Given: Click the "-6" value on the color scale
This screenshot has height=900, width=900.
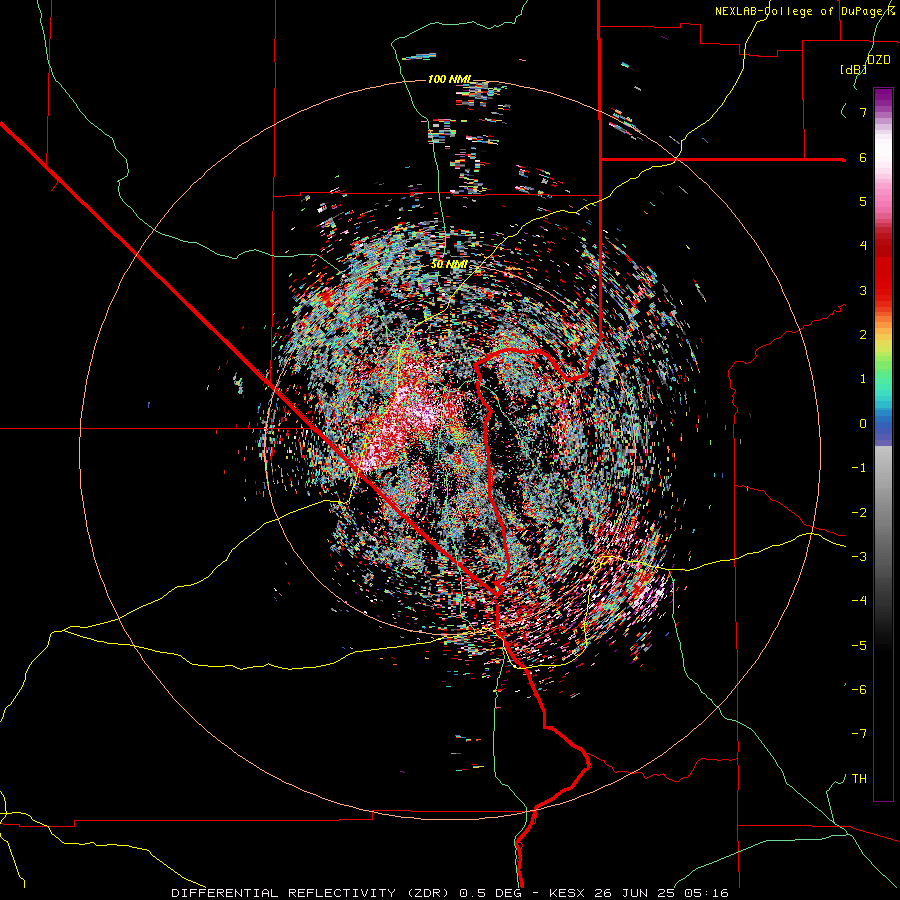Looking at the screenshot, I should [859, 689].
